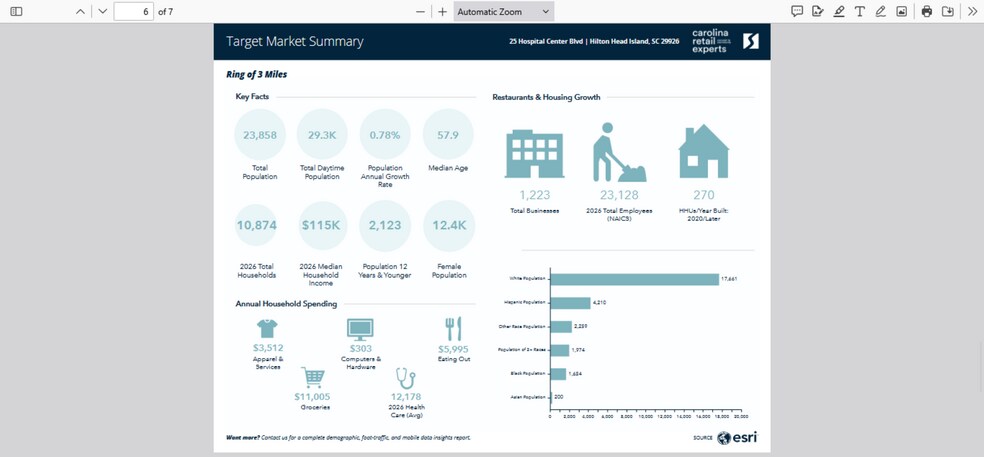Click the Hispanic Population bar
Viewport: 984px width, 457px height.
[570, 303]
